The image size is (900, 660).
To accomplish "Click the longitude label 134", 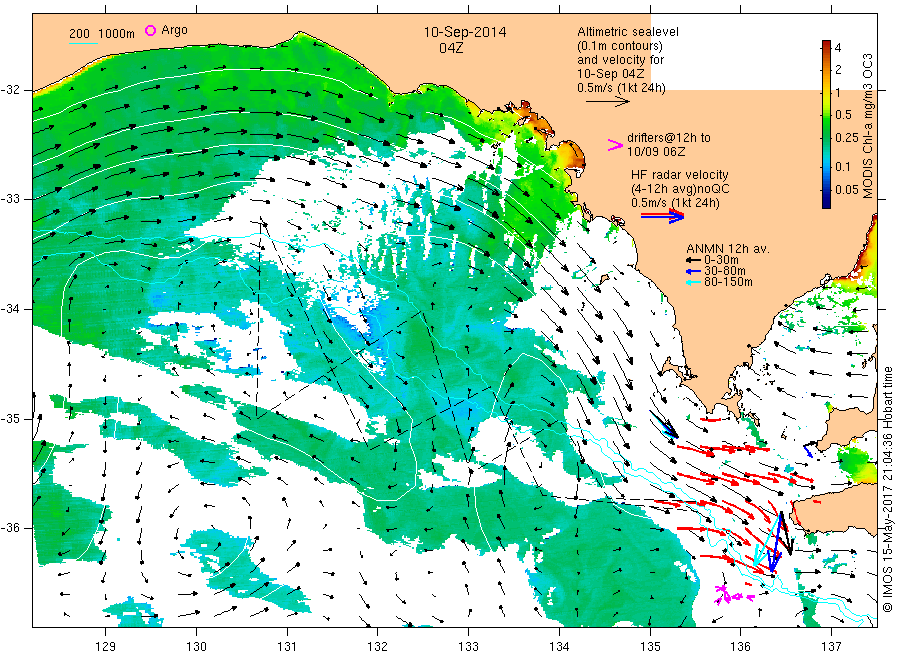I will click(559, 647).
